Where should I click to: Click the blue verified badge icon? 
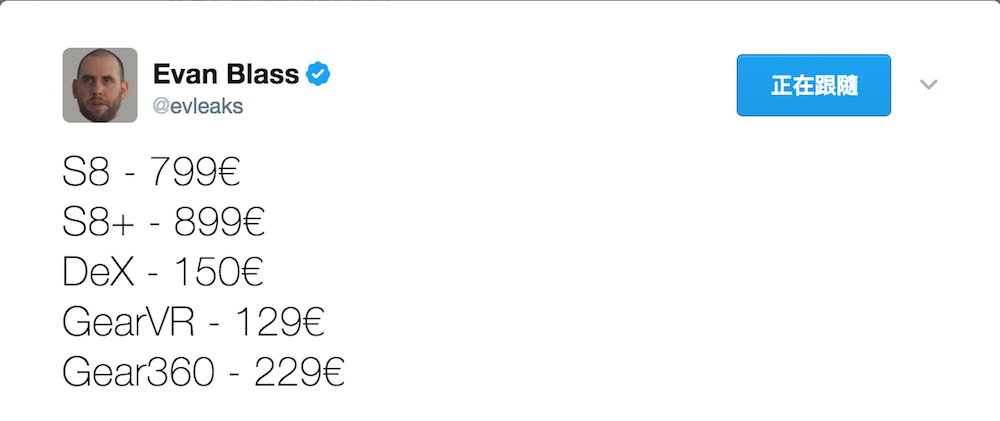[319, 74]
